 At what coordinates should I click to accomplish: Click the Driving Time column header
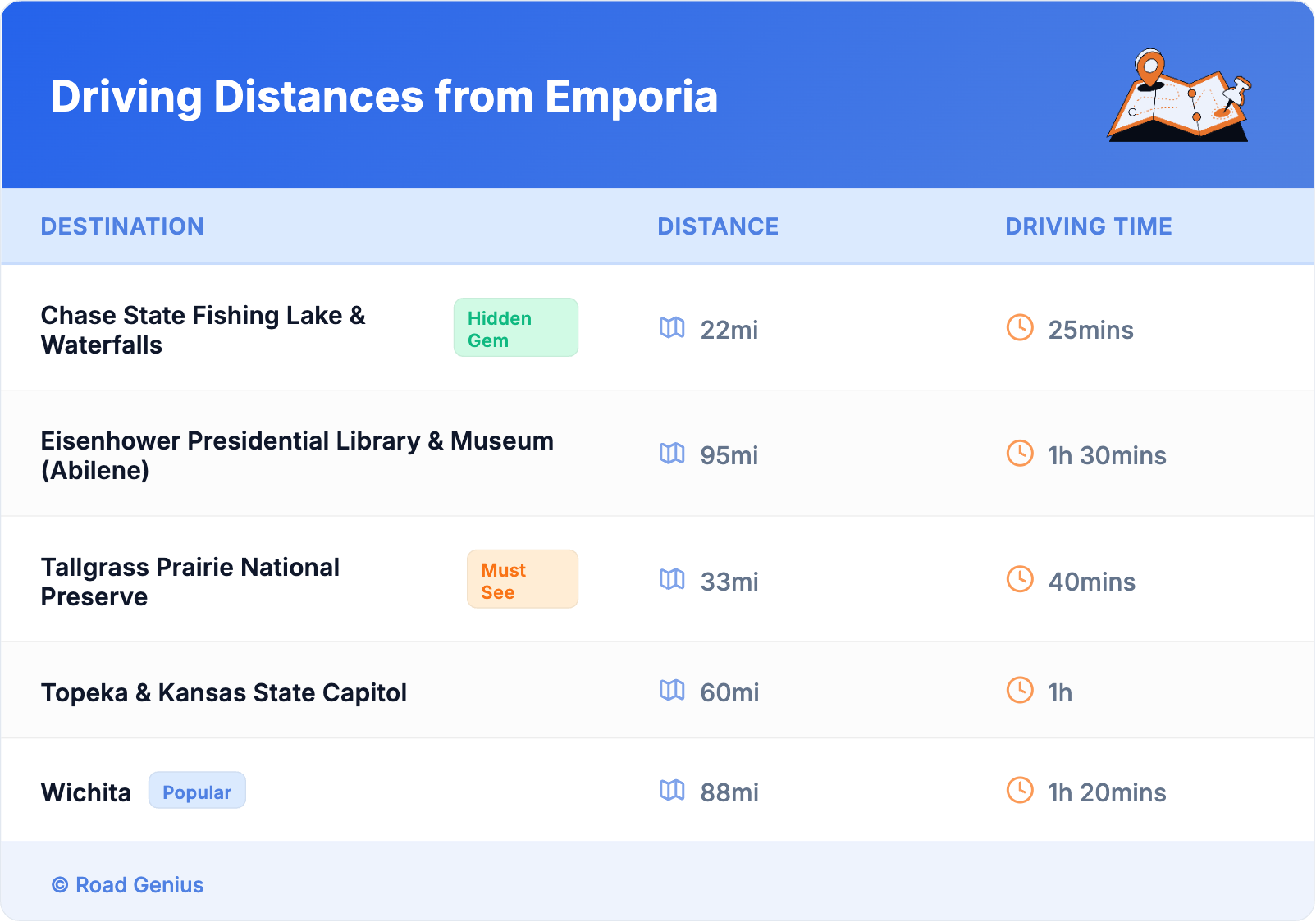[x=1088, y=226]
